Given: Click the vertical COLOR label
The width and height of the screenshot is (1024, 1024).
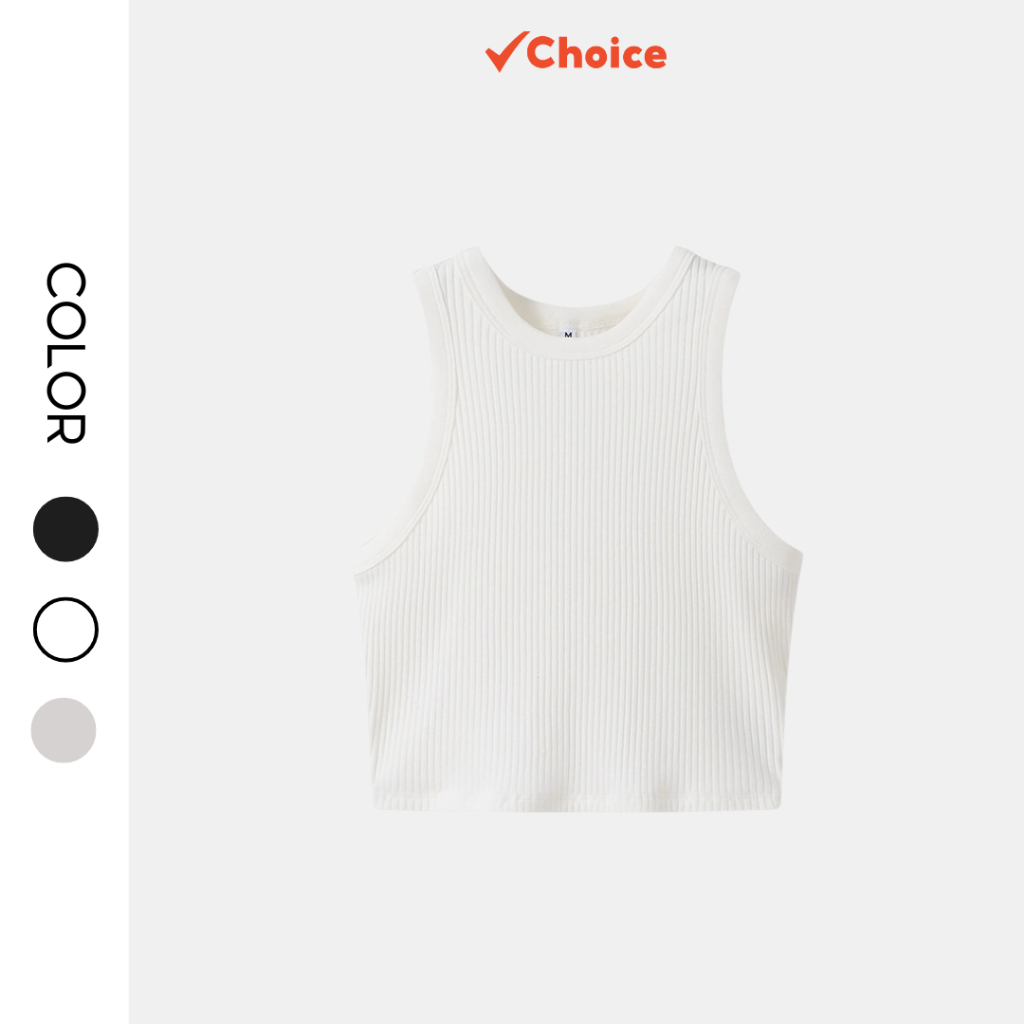Looking at the screenshot, I should coord(66,353).
